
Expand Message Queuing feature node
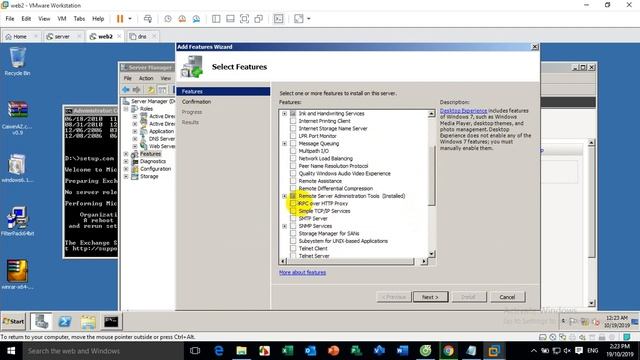[284, 143]
